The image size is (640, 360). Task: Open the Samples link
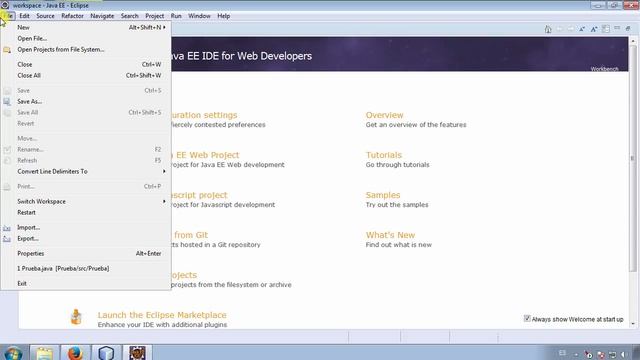pos(383,195)
